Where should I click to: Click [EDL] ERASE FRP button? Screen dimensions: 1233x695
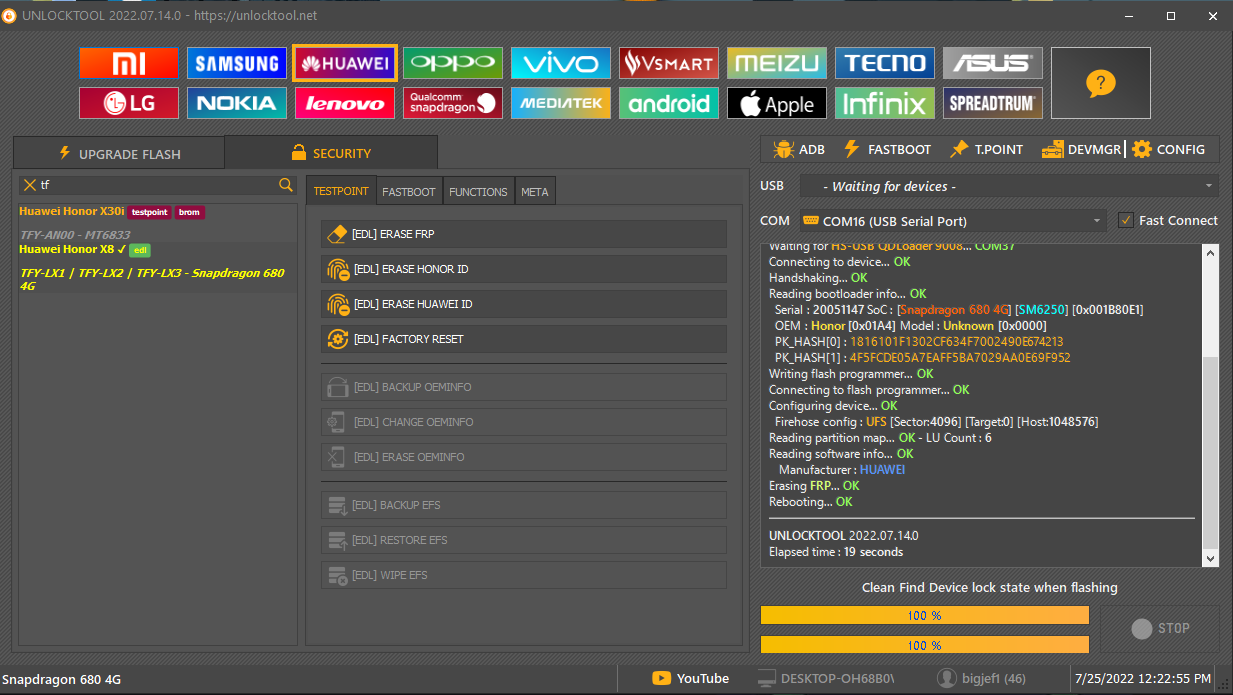click(524, 234)
